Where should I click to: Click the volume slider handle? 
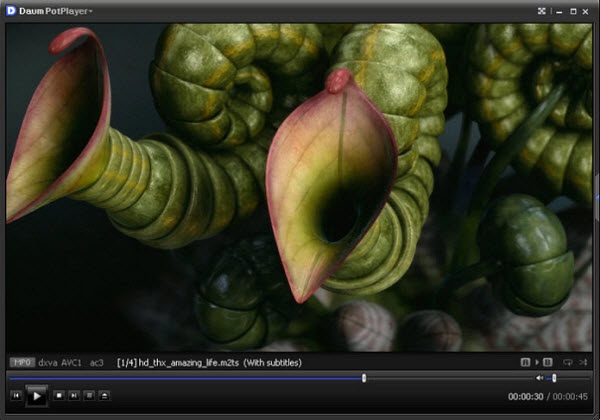tap(554, 378)
